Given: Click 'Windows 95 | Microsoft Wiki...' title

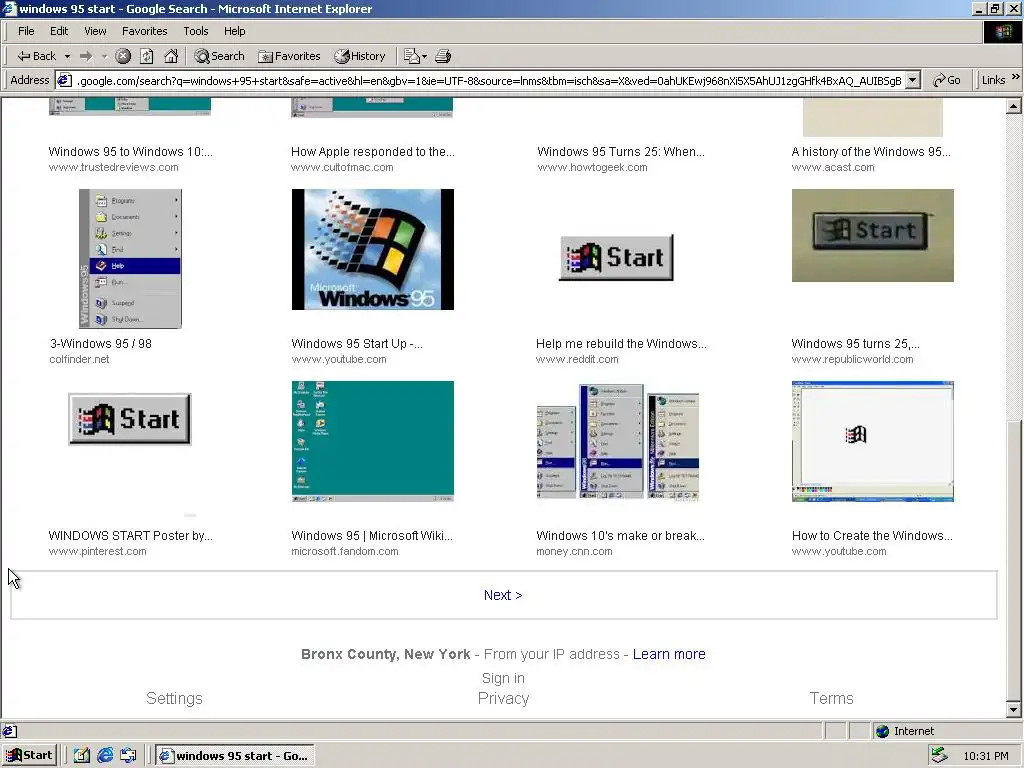Looking at the screenshot, I should 372,536.
